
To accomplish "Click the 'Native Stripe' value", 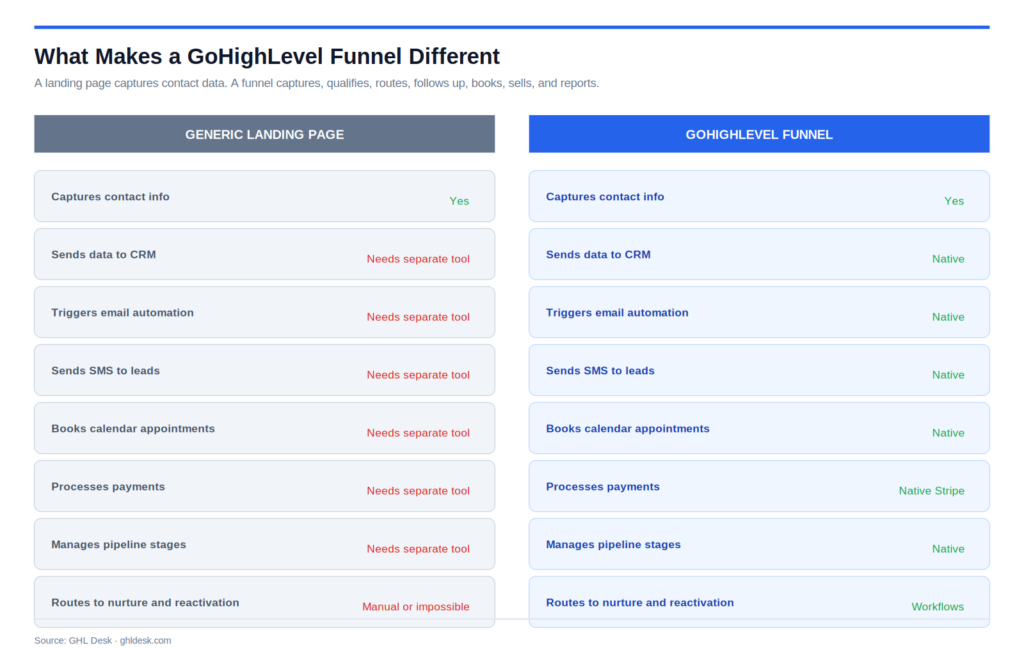I will coord(931,491).
